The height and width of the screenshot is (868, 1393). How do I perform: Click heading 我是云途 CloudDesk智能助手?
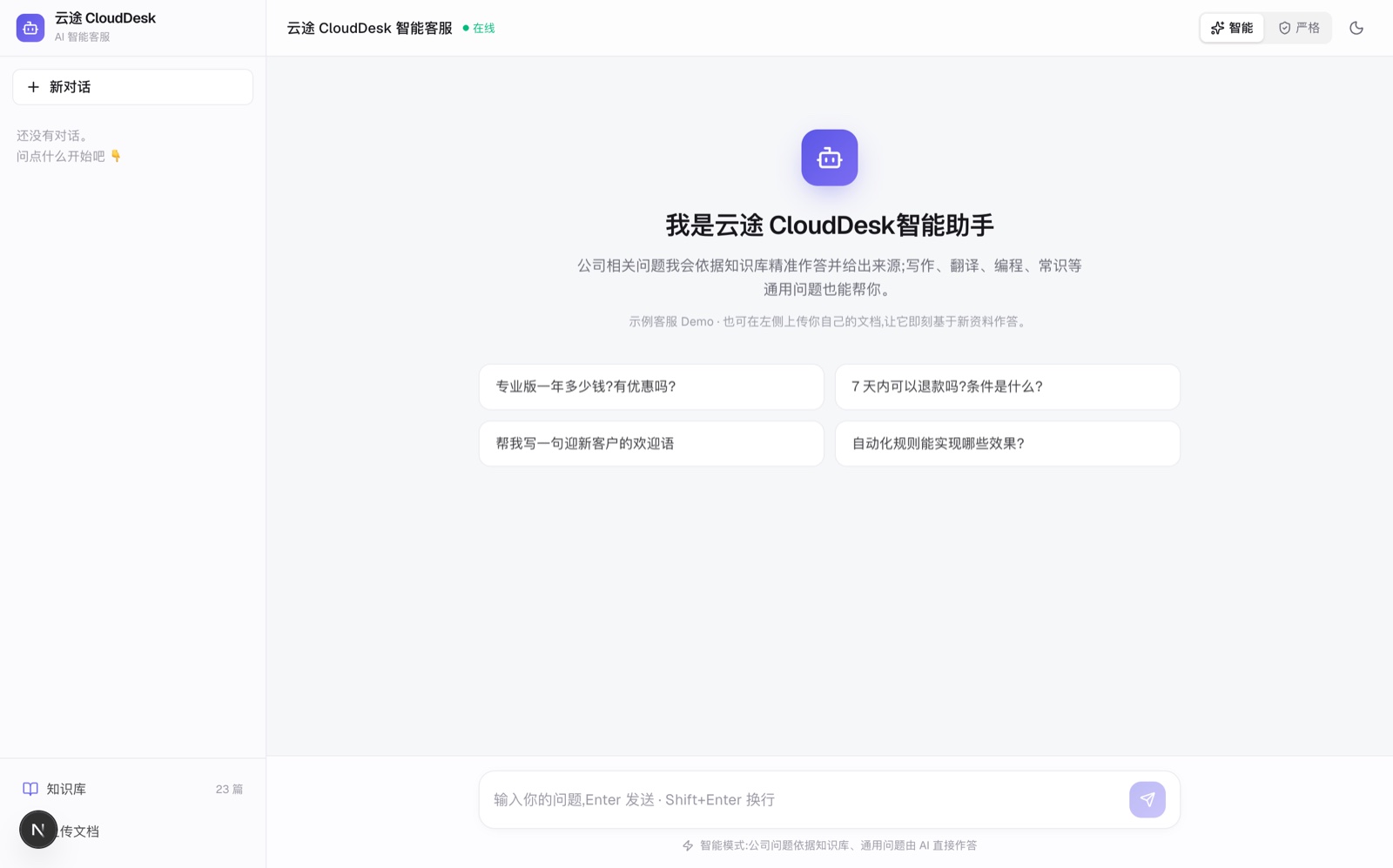pyautogui.click(x=830, y=225)
